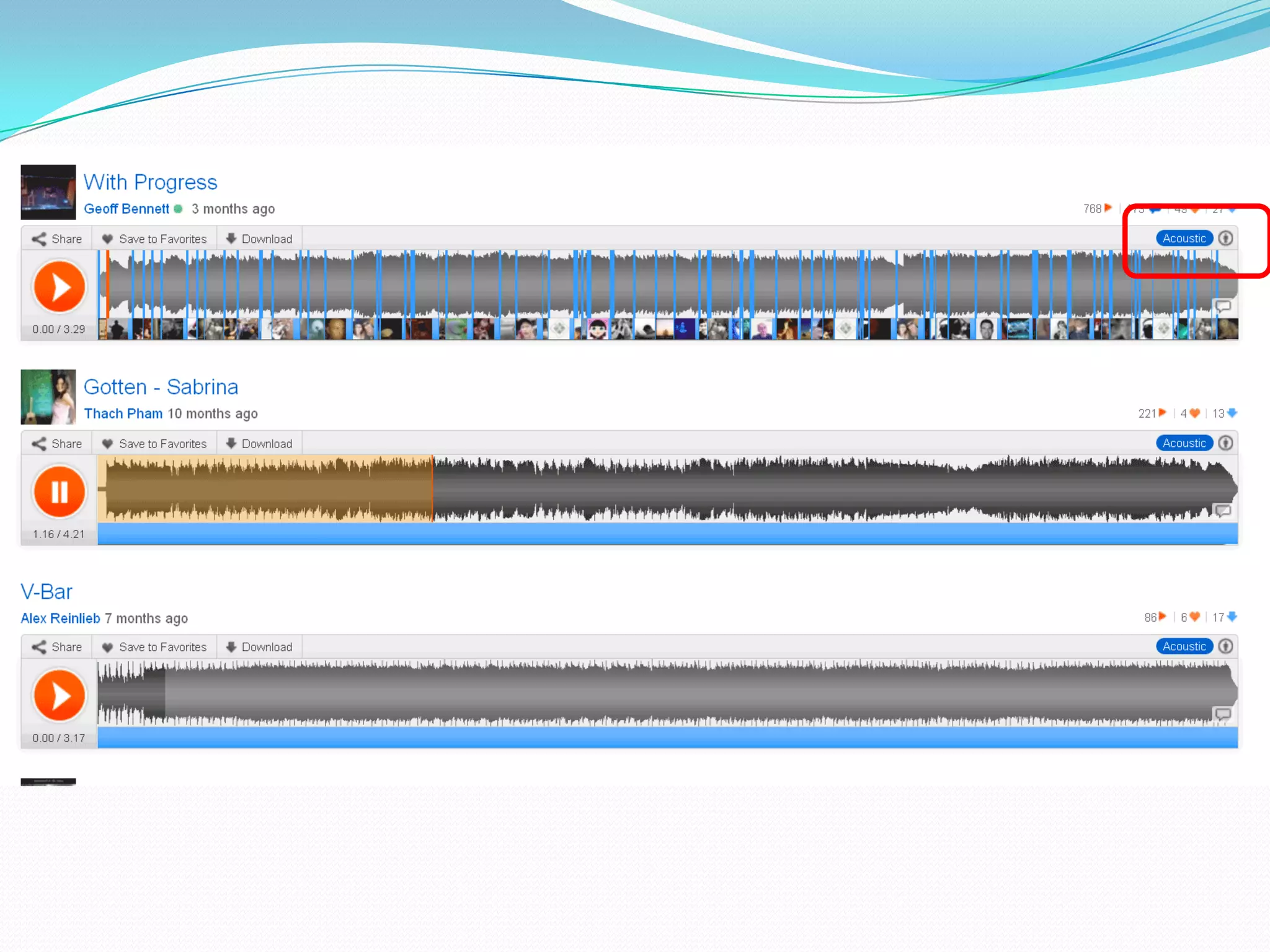Screen dimensions: 1270x952
Task: Click info icon next to With Progress Acoustic tag
Action: click(1225, 238)
